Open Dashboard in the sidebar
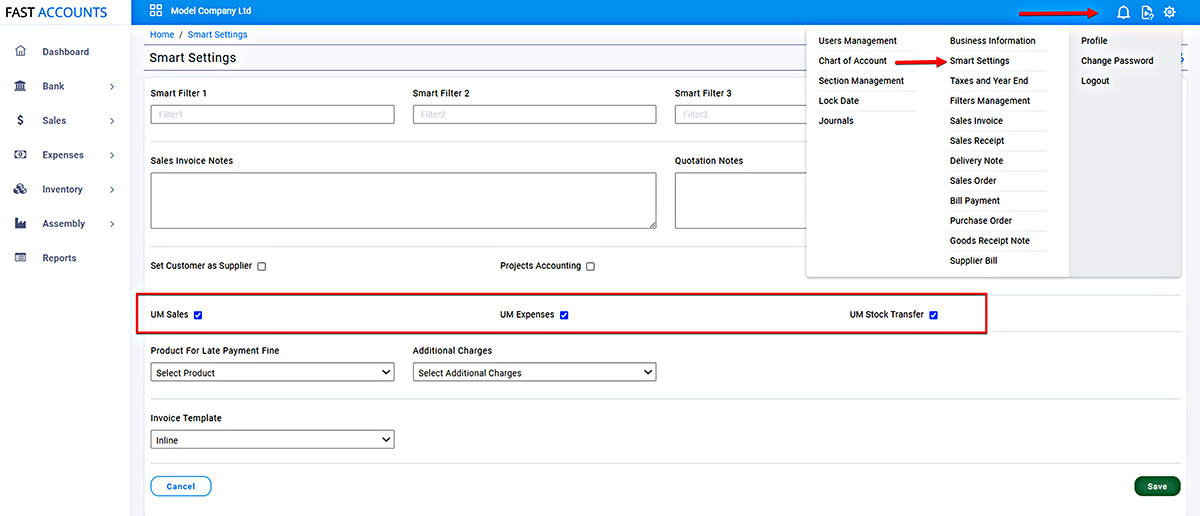1200x516 pixels. click(x=65, y=52)
